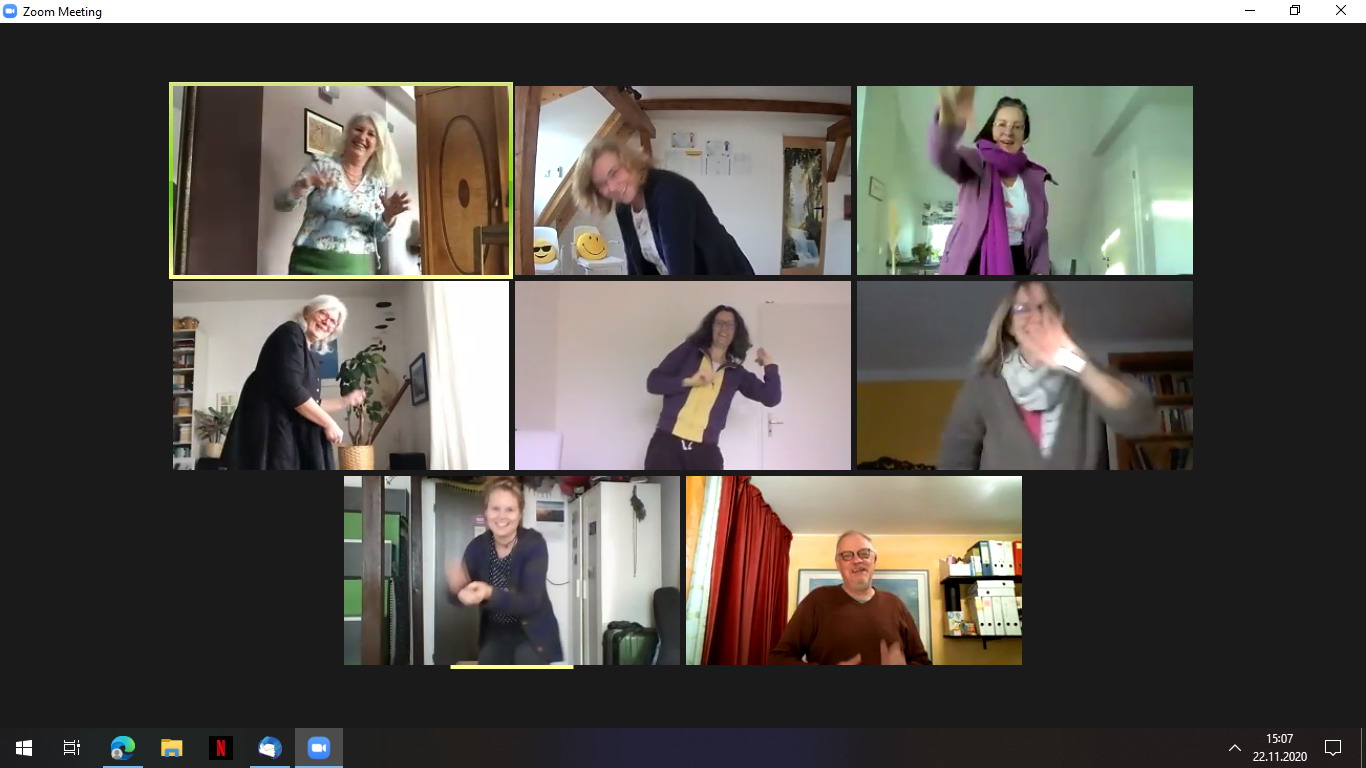Select video tile with large potted plant
This screenshot has width=1366, height=768.
pos(341,375)
